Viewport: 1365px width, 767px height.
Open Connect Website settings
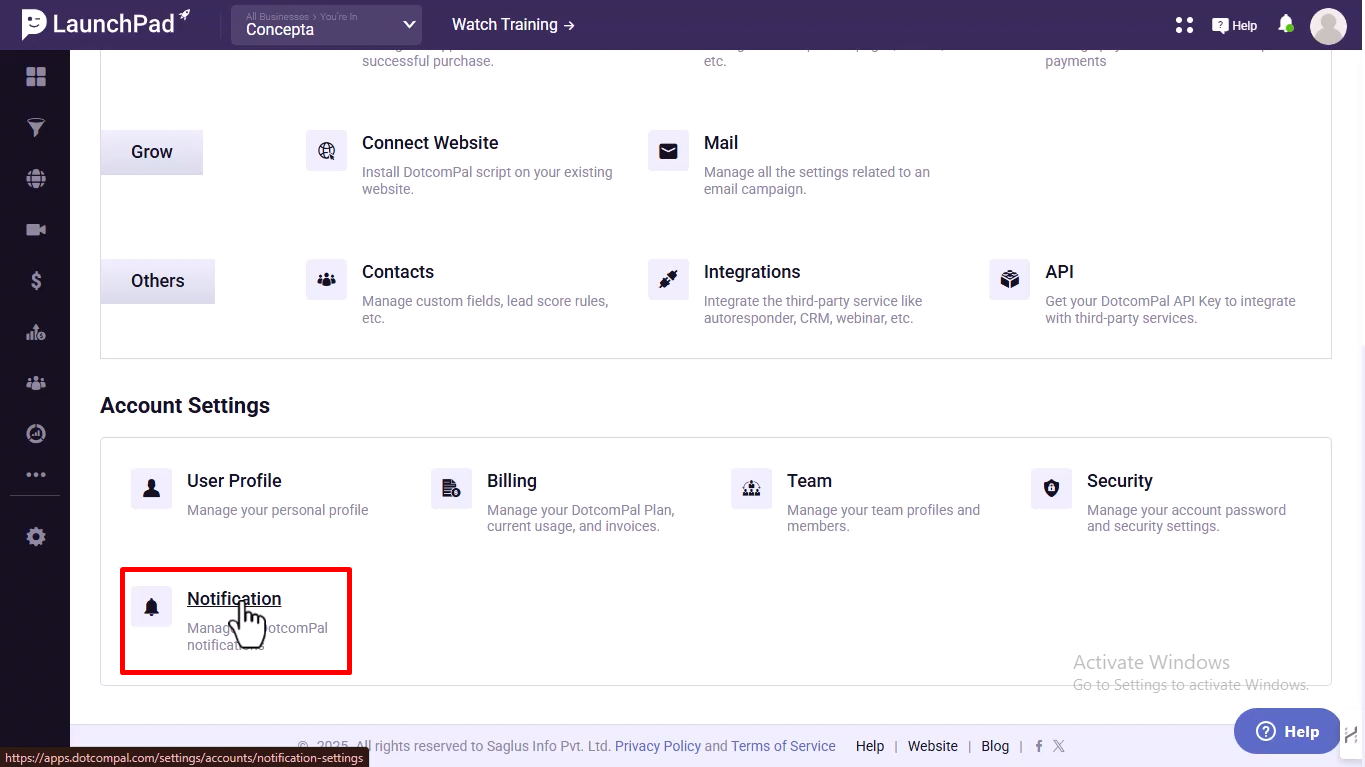[x=430, y=143]
